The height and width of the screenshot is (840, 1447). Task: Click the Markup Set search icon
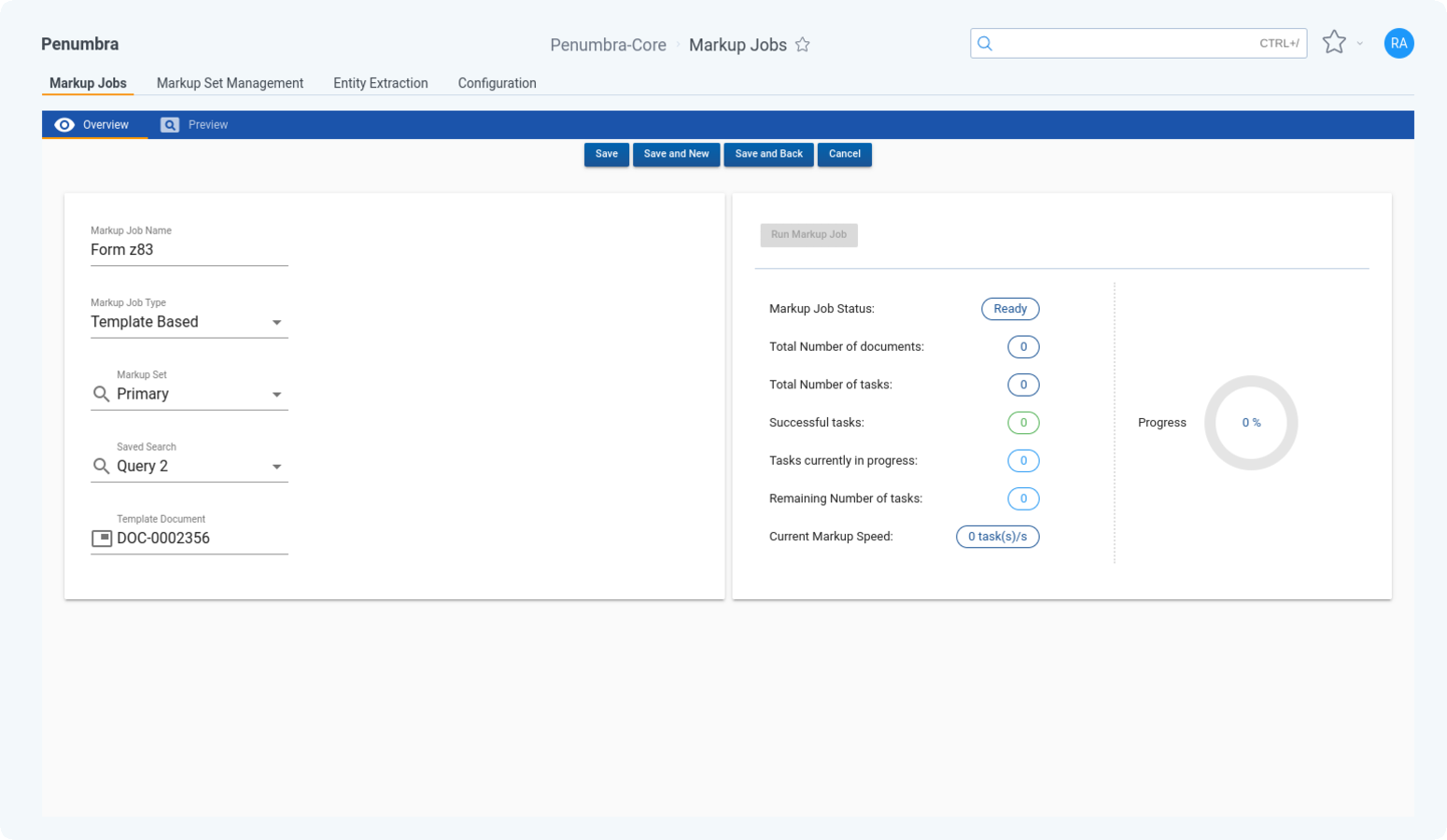(102, 395)
